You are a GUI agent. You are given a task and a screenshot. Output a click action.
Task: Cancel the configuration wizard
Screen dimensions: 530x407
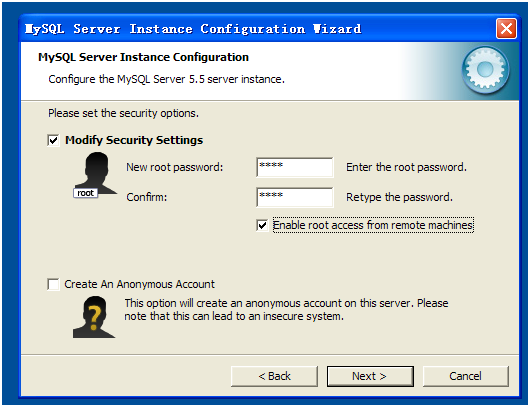point(465,376)
